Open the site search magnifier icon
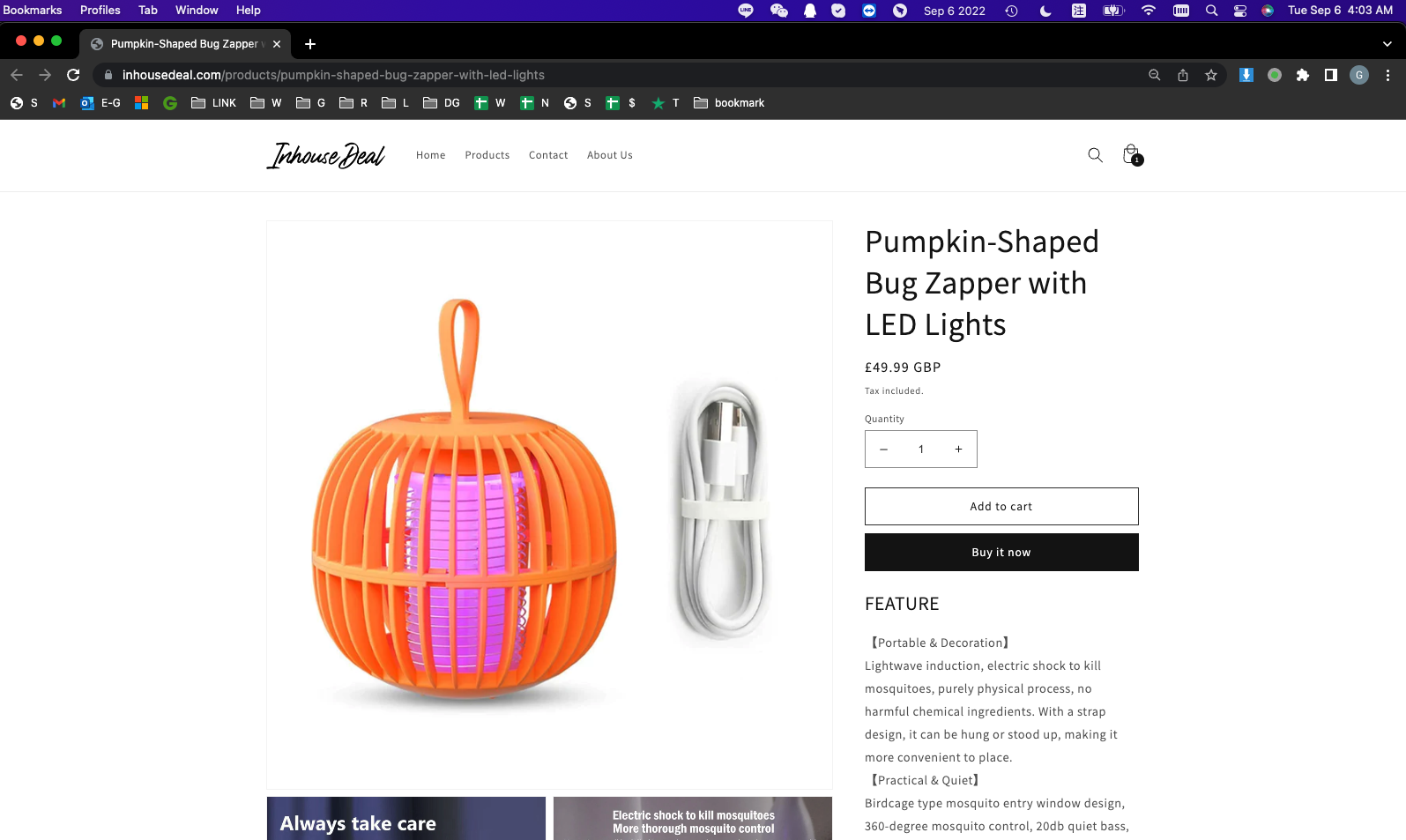 [1095, 155]
